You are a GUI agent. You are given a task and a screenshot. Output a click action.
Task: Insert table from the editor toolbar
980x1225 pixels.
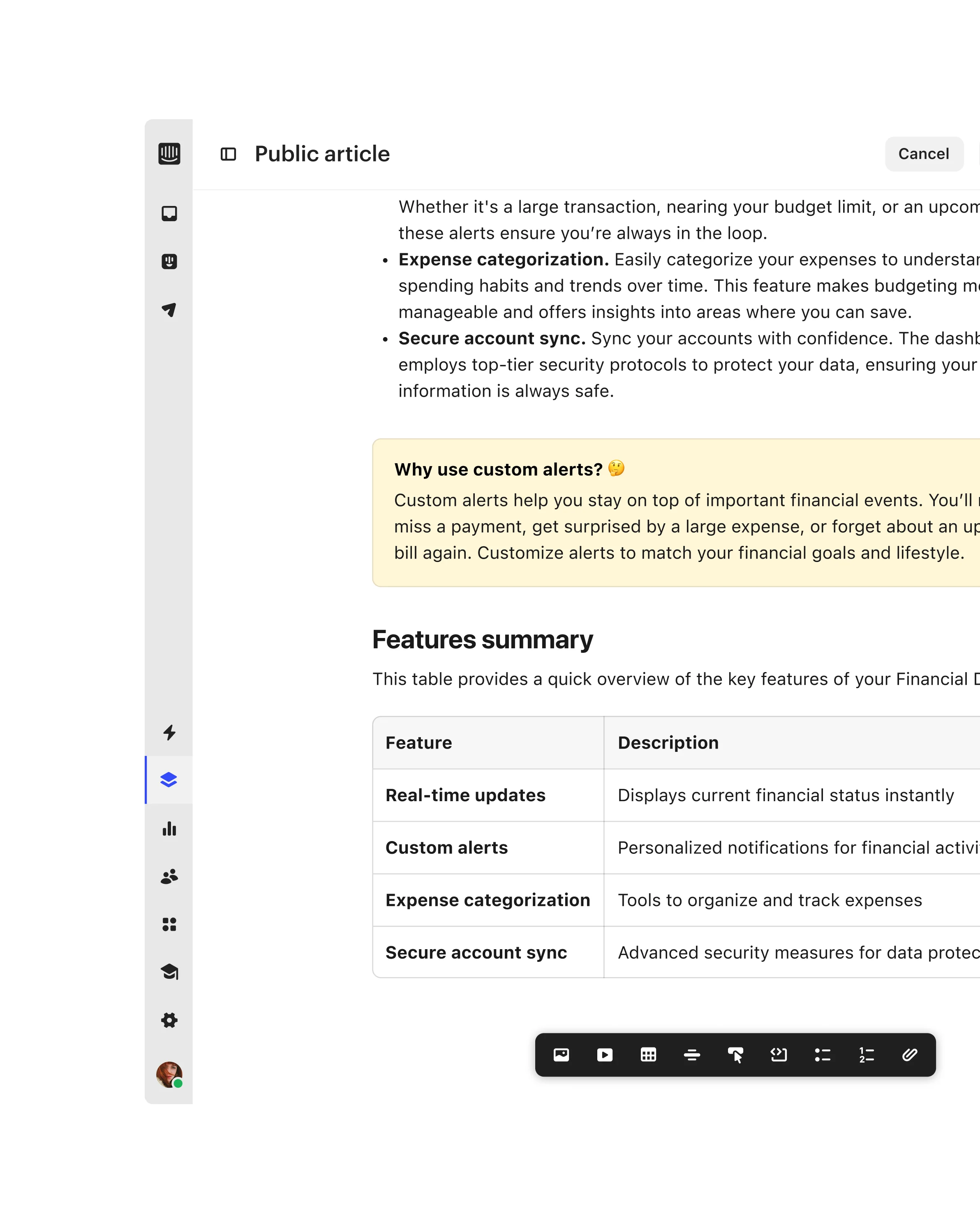(648, 1055)
